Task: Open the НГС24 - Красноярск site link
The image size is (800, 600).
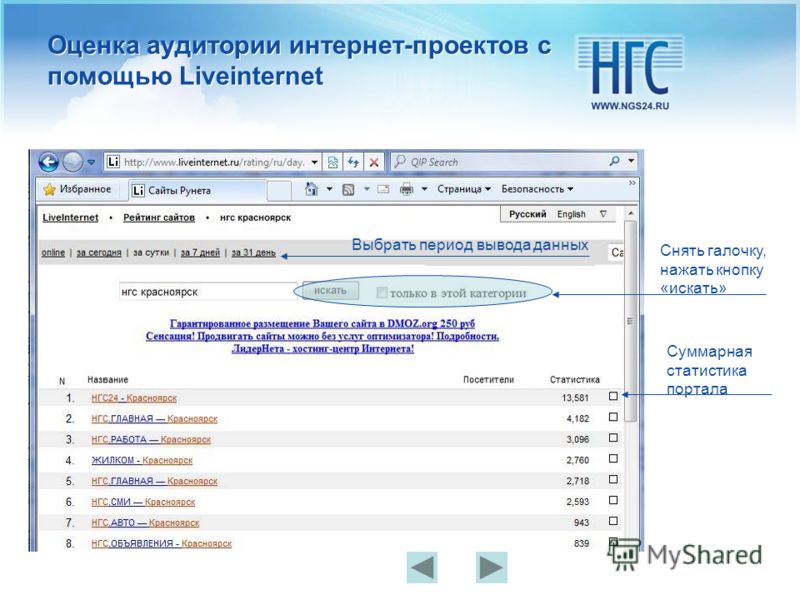Action: pos(134,398)
